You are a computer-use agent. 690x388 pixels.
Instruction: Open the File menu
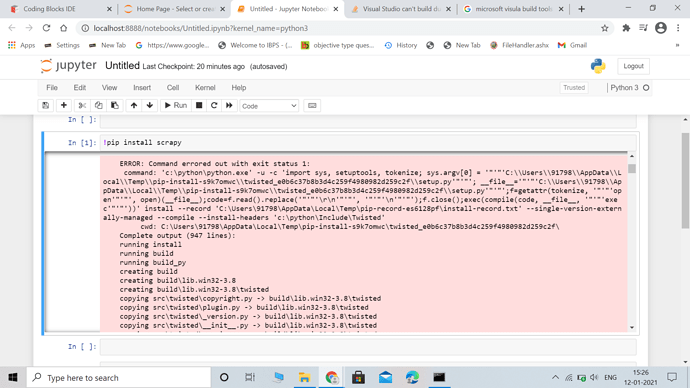point(52,88)
